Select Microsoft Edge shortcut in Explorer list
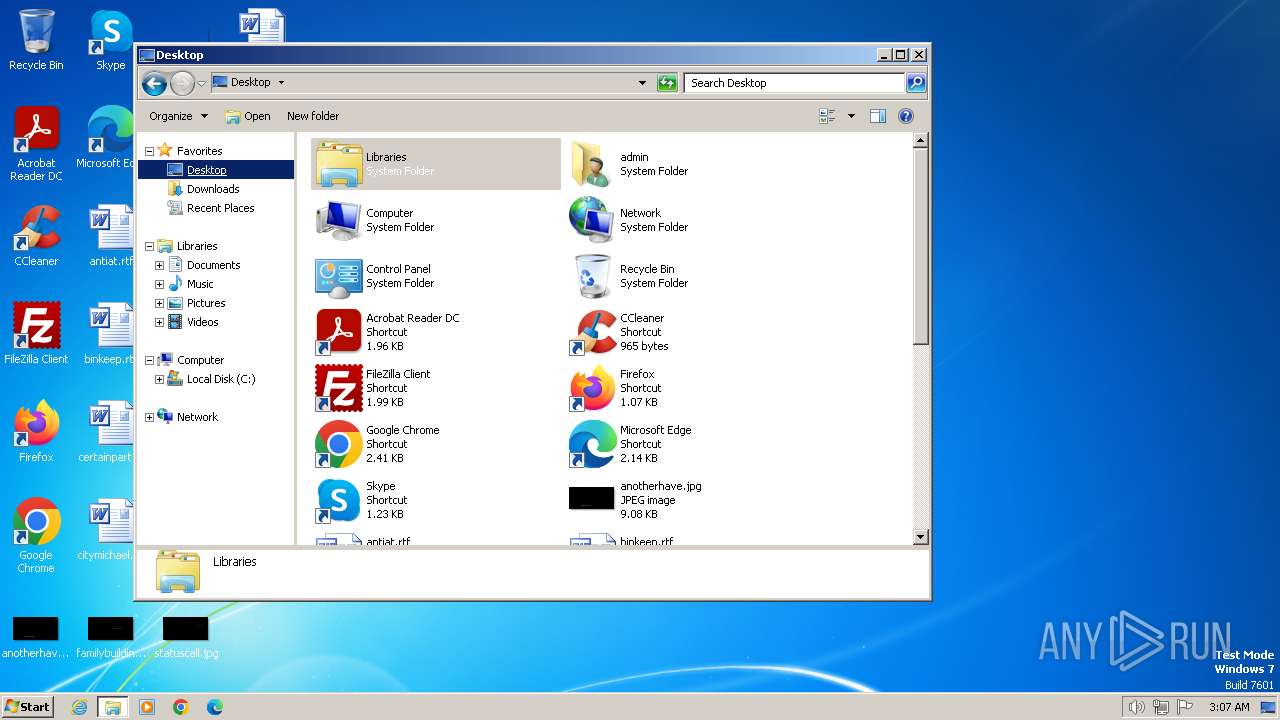 (x=592, y=444)
